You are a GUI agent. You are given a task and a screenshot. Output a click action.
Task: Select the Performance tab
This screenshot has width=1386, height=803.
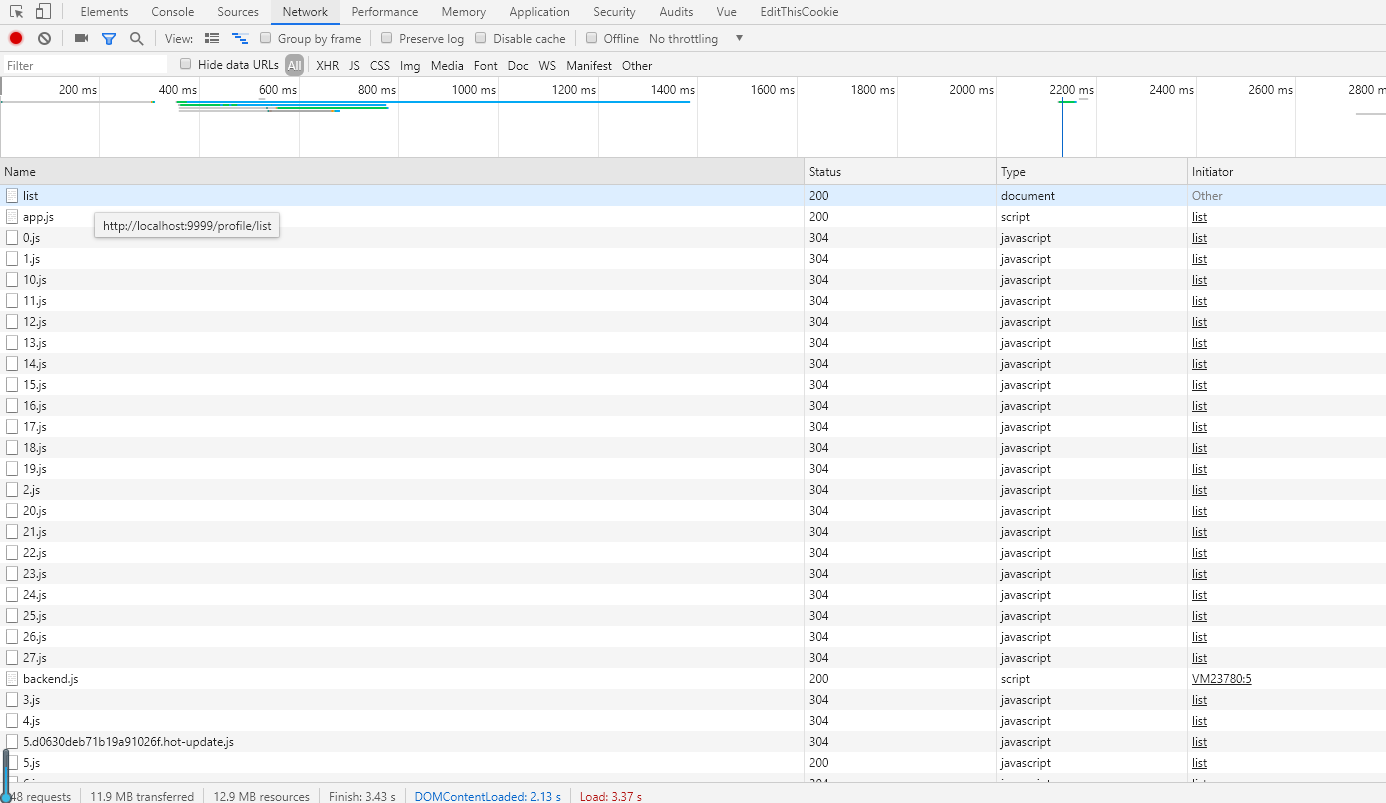click(x=385, y=12)
